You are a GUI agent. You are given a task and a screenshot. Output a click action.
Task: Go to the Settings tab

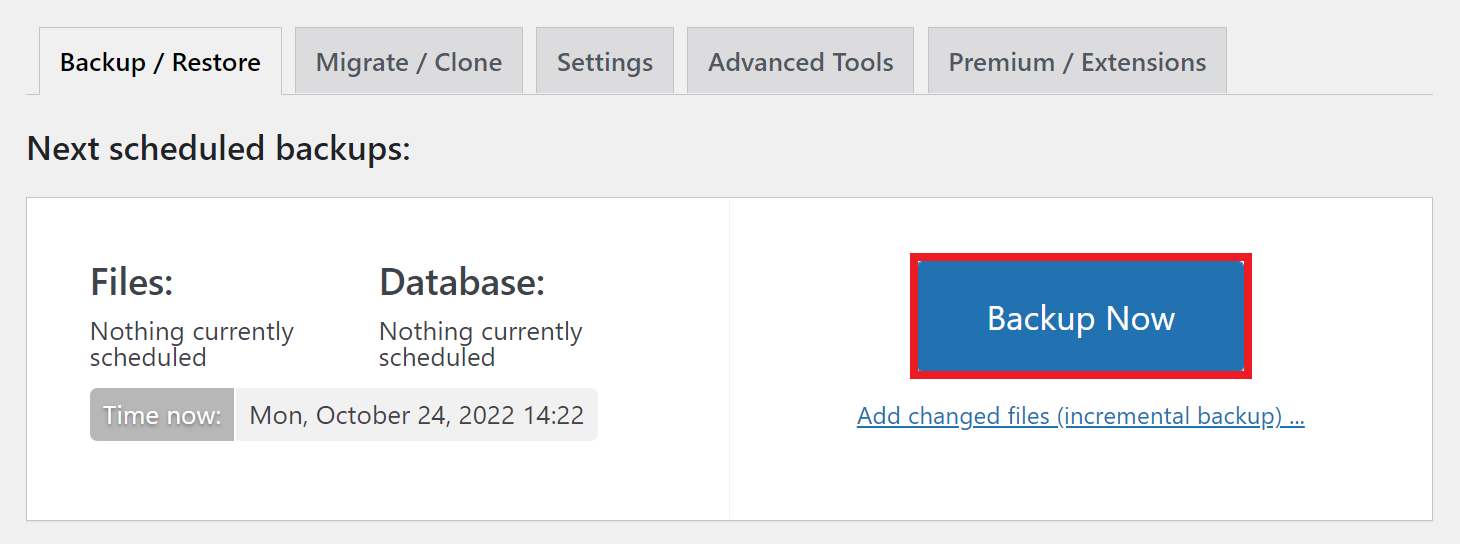click(604, 62)
